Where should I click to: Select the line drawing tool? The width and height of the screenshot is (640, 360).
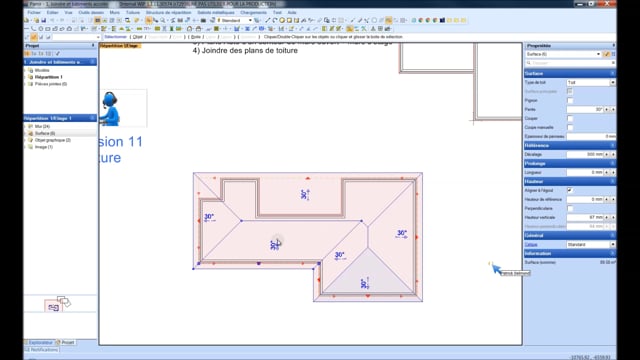268,20
